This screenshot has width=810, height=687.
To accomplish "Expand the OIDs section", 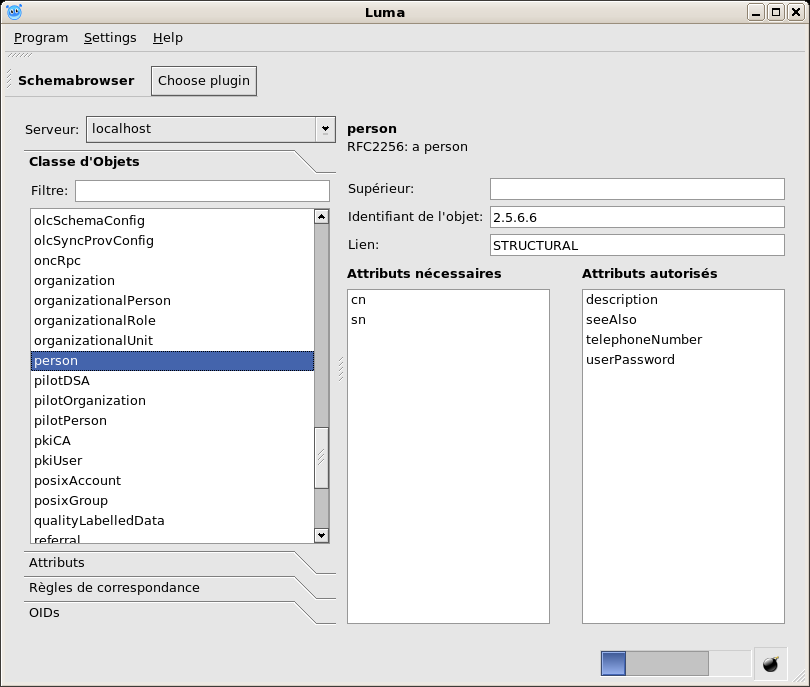I will [44, 613].
